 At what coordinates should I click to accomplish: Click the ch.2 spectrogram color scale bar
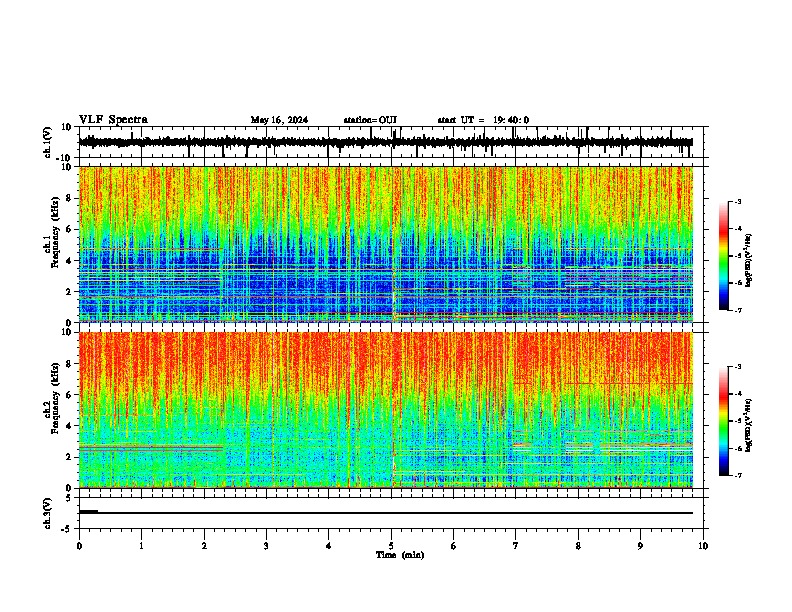(x=724, y=421)
